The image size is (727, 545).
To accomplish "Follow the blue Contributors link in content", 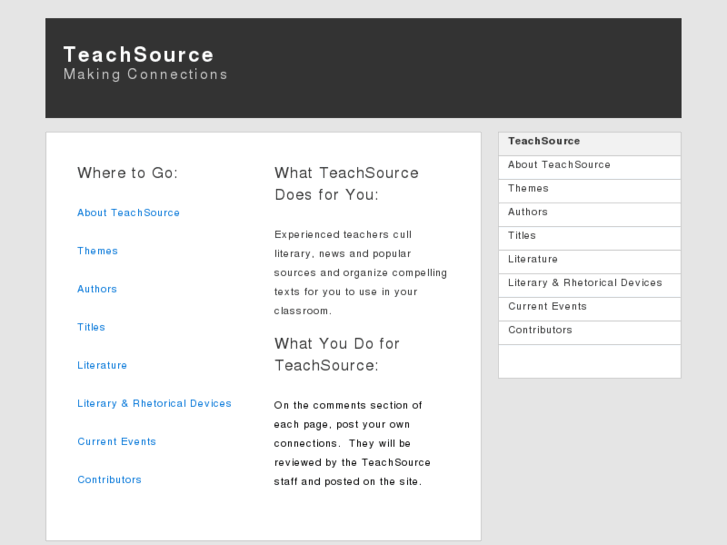I will tap(109, 480).
